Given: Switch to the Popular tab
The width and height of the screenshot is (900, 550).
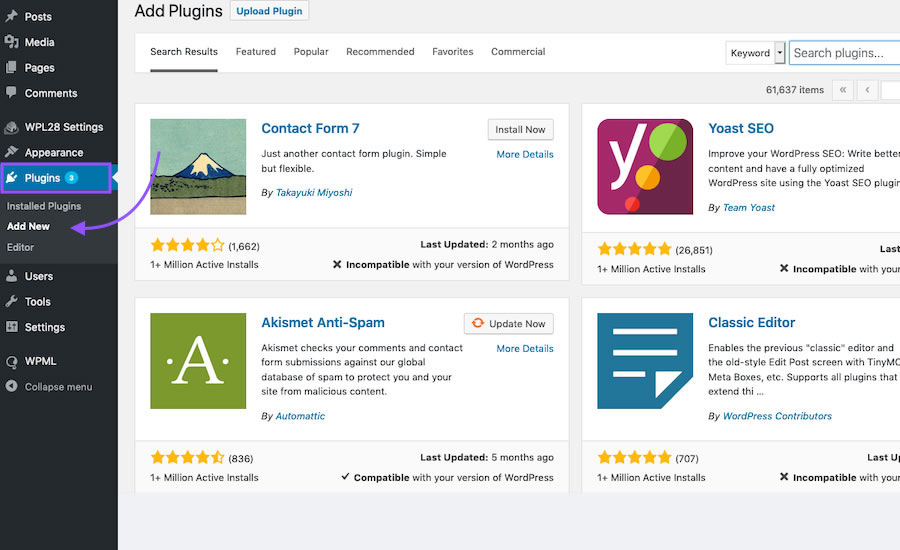Looking at the screenshot, I should point(311,52).
